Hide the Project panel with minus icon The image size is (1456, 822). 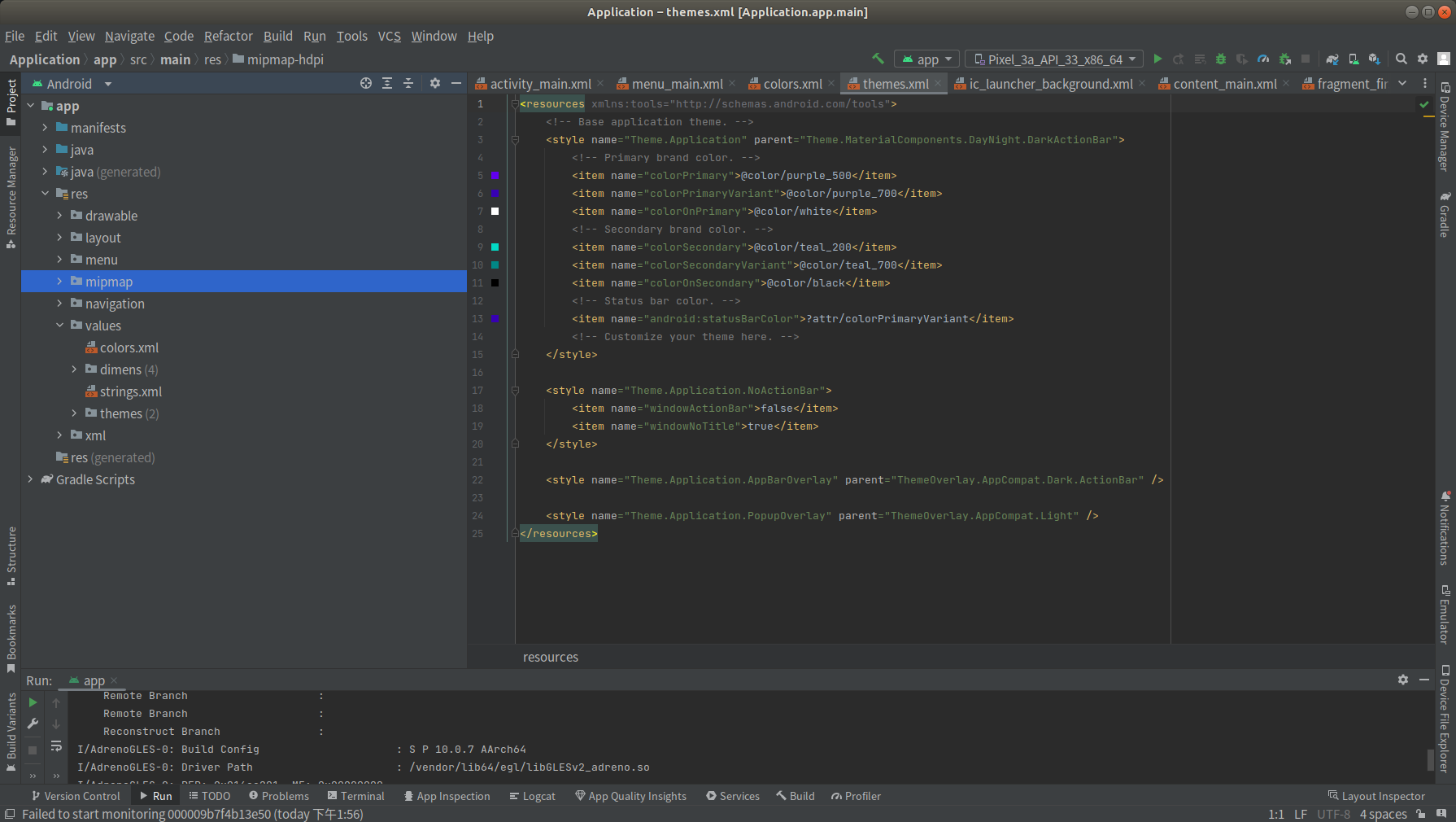[456, 83]
